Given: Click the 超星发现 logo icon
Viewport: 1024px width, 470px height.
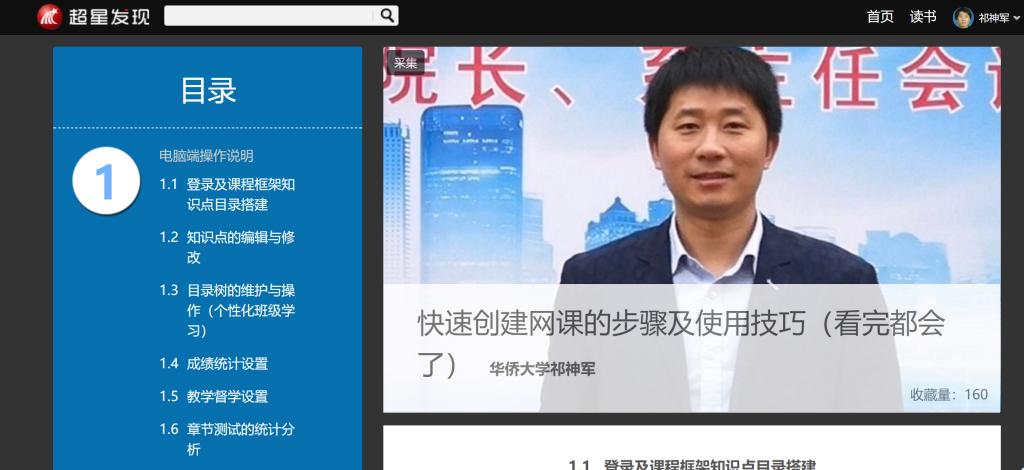Looking at the screenshot, I should (50, 16).
